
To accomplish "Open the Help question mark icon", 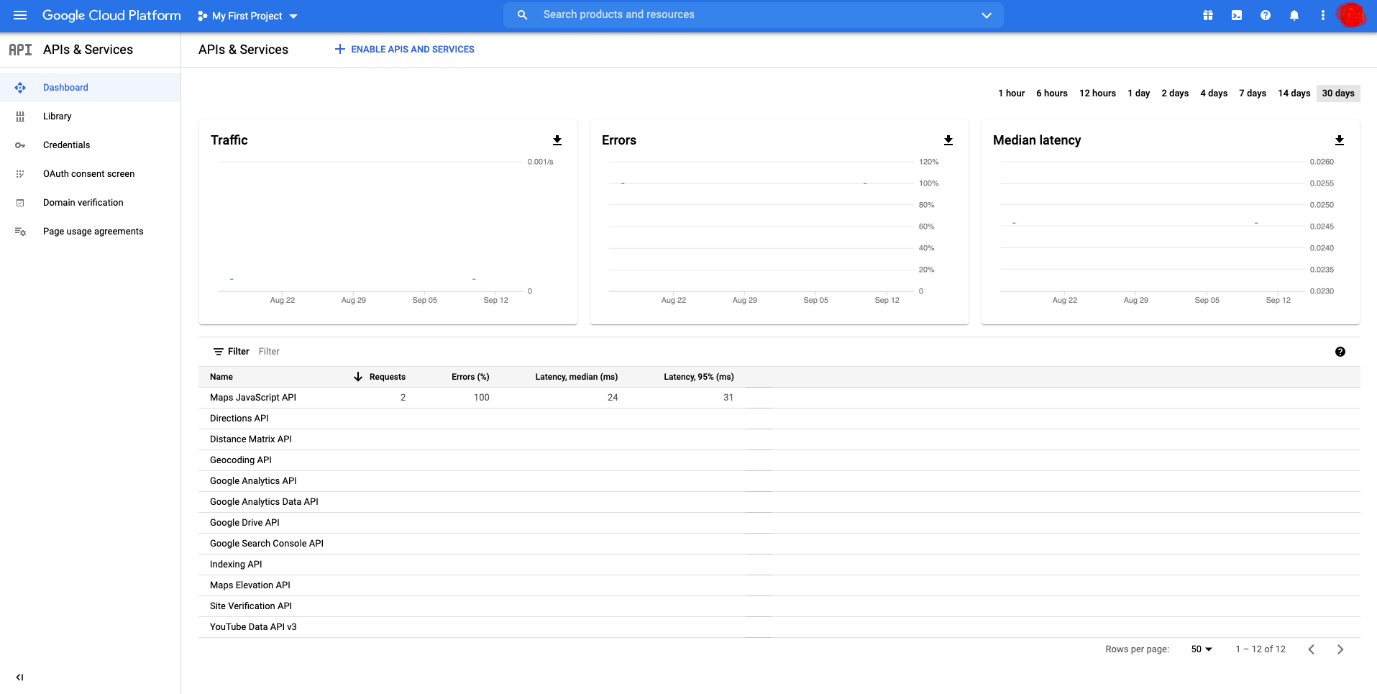I will (x=1266, y=15).
